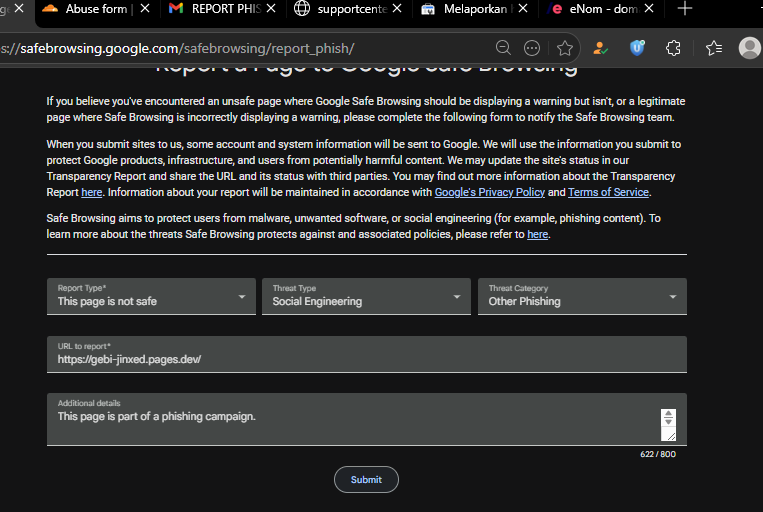Image resolution: width=763 pixels, height=512 pixels.
Task: Open the Report Type dropdown
Action: [151, 296]
